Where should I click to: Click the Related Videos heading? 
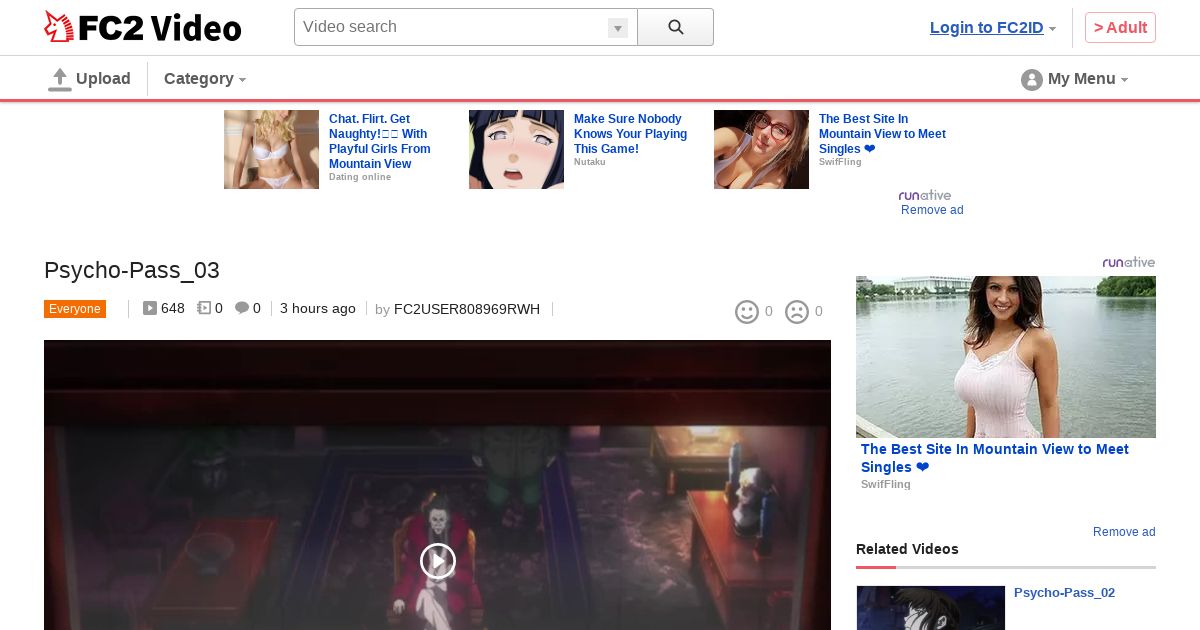coord(907,549)
